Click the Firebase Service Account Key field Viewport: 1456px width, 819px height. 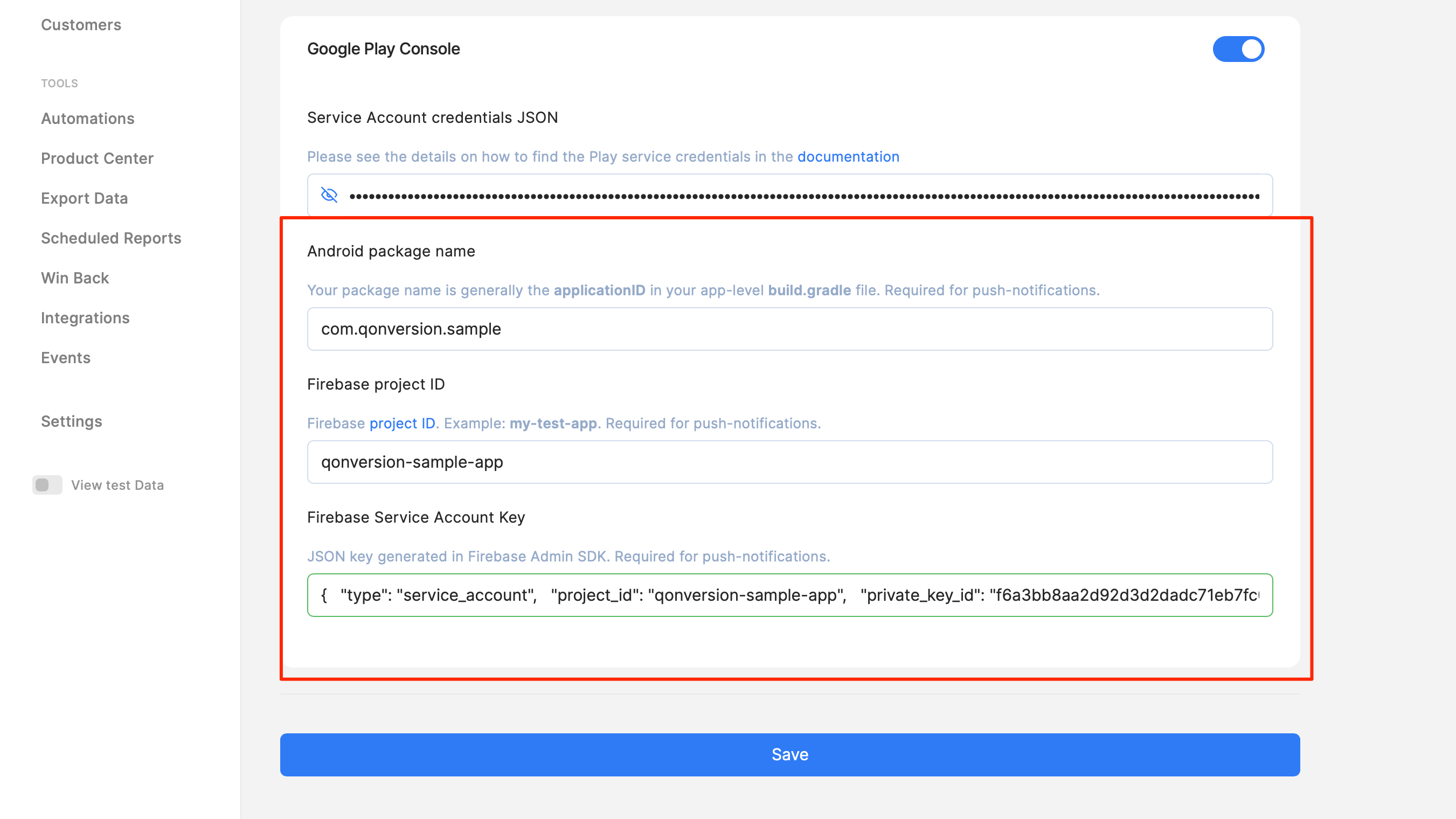789,595
